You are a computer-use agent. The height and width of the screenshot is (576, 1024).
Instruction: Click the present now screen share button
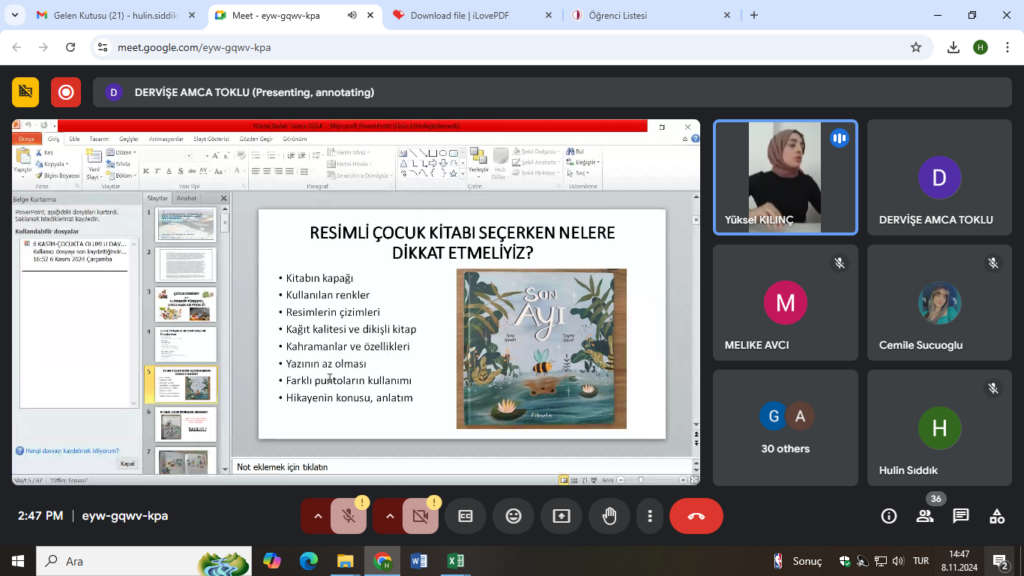[561, 516]
